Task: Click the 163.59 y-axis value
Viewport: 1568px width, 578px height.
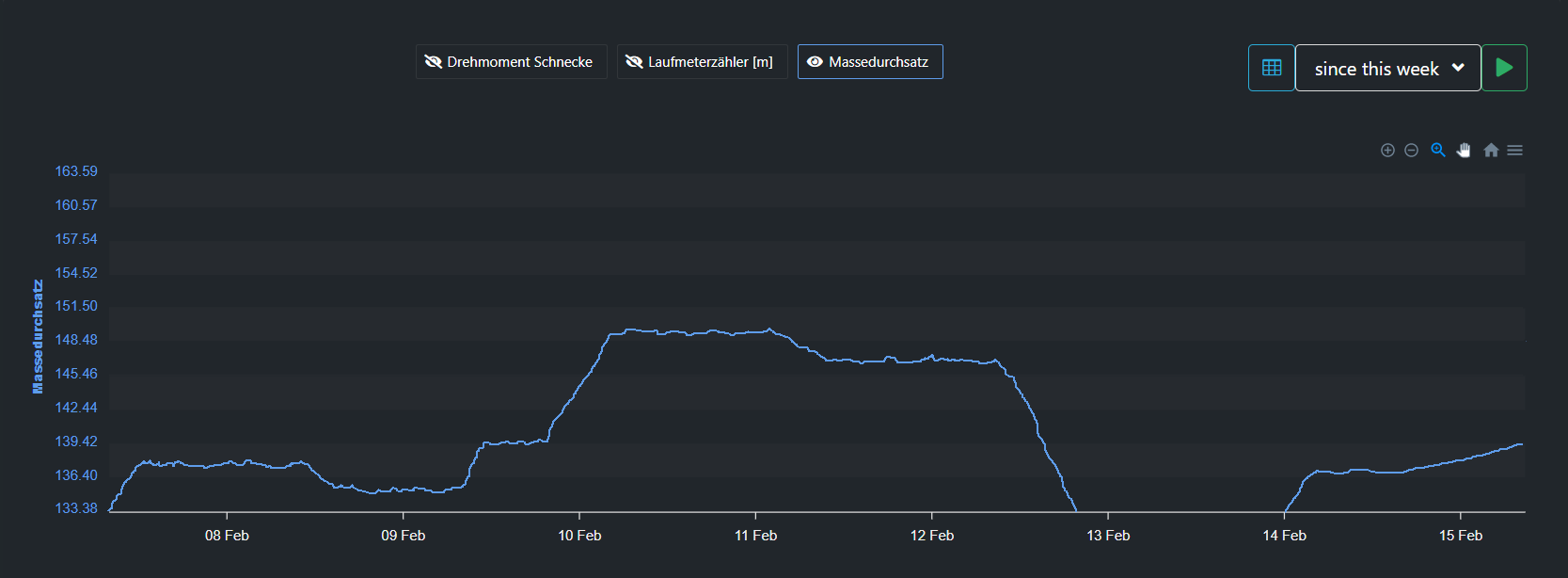Action: click(x=76, y=171)
